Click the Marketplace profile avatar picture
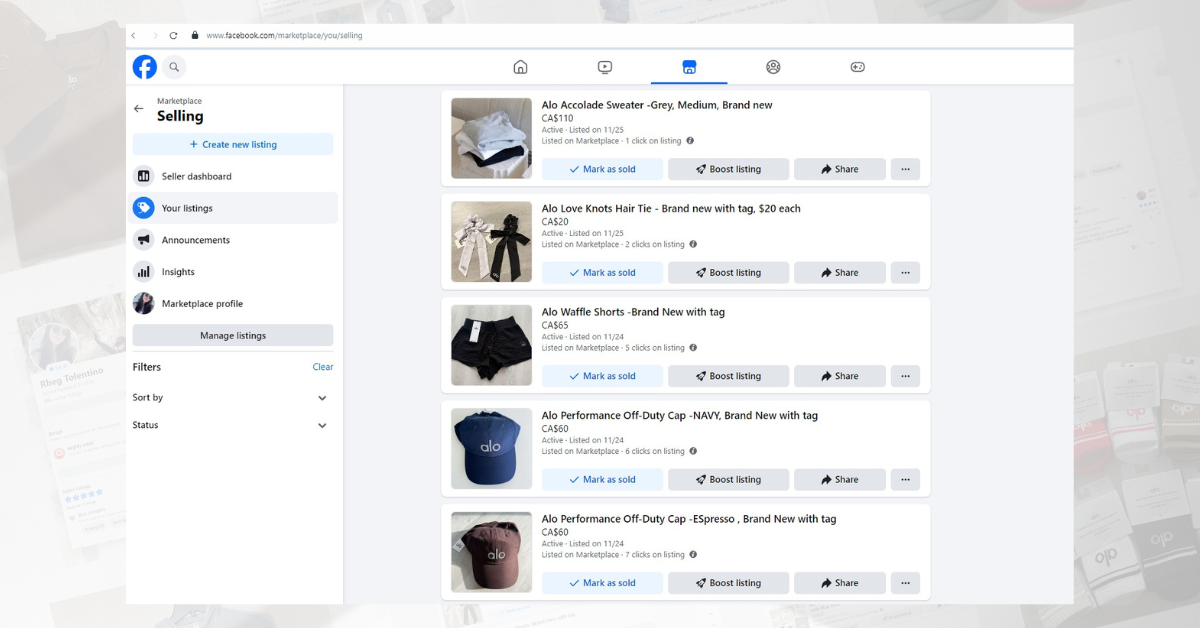This screenshot has height=628, width=1200. (x=144, y=304)
